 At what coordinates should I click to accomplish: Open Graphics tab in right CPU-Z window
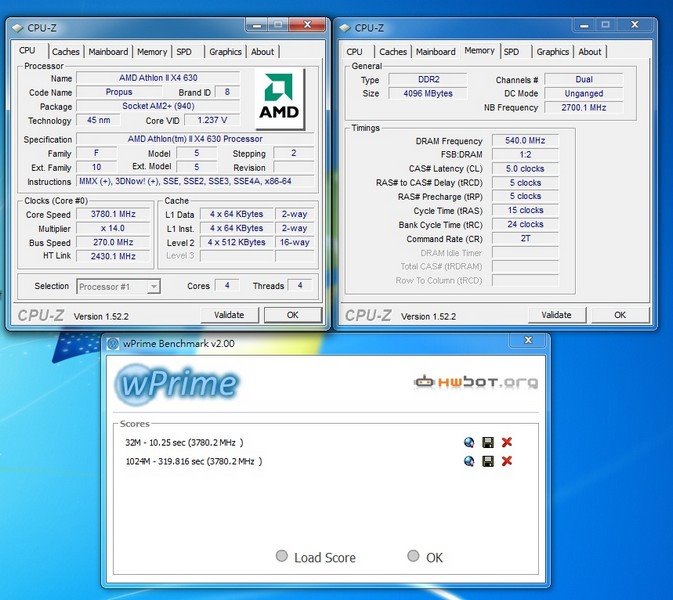(x=553, y=52)
